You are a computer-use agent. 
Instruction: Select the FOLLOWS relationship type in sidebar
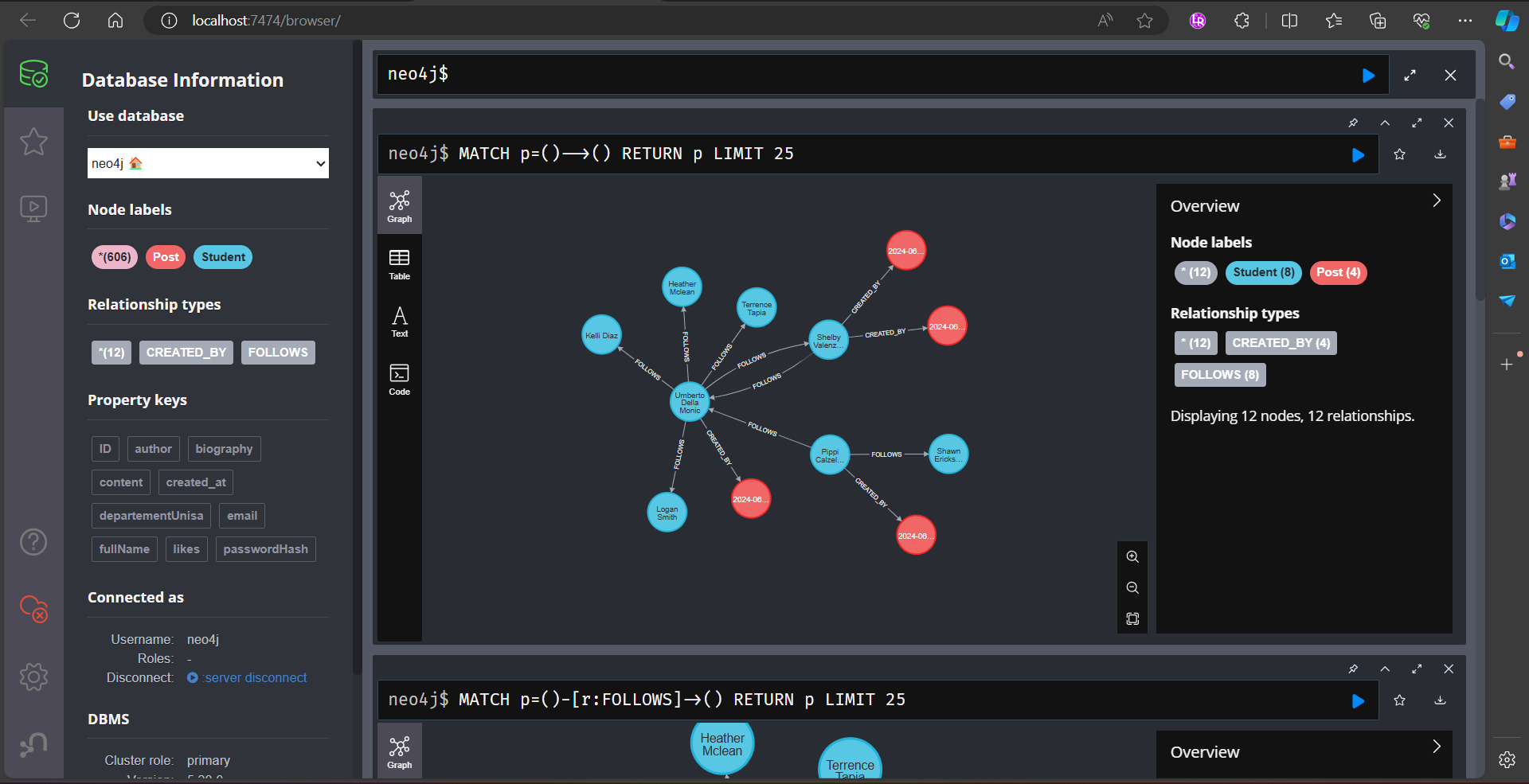pyautogui.click(x=278, y=353)
